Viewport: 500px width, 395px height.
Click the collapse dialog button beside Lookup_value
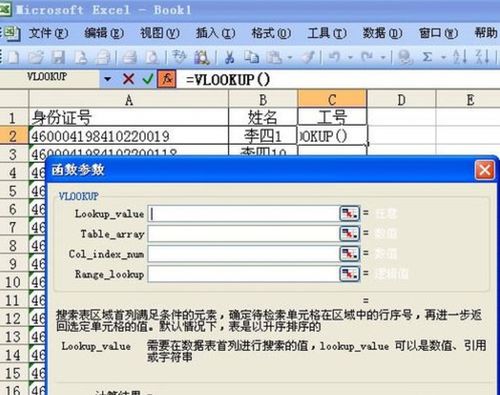349,214
